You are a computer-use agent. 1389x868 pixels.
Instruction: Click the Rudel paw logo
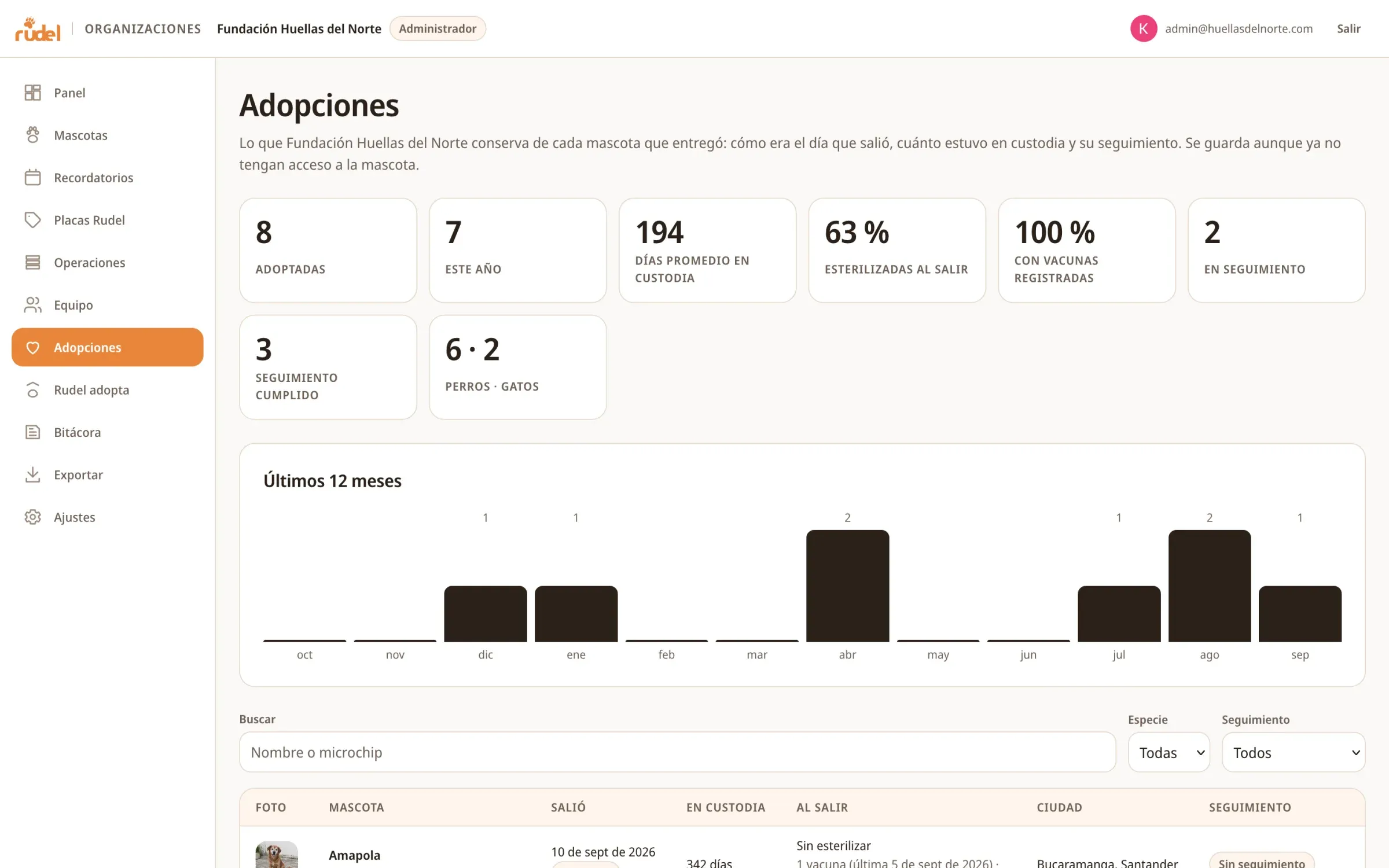coord(38,29)
